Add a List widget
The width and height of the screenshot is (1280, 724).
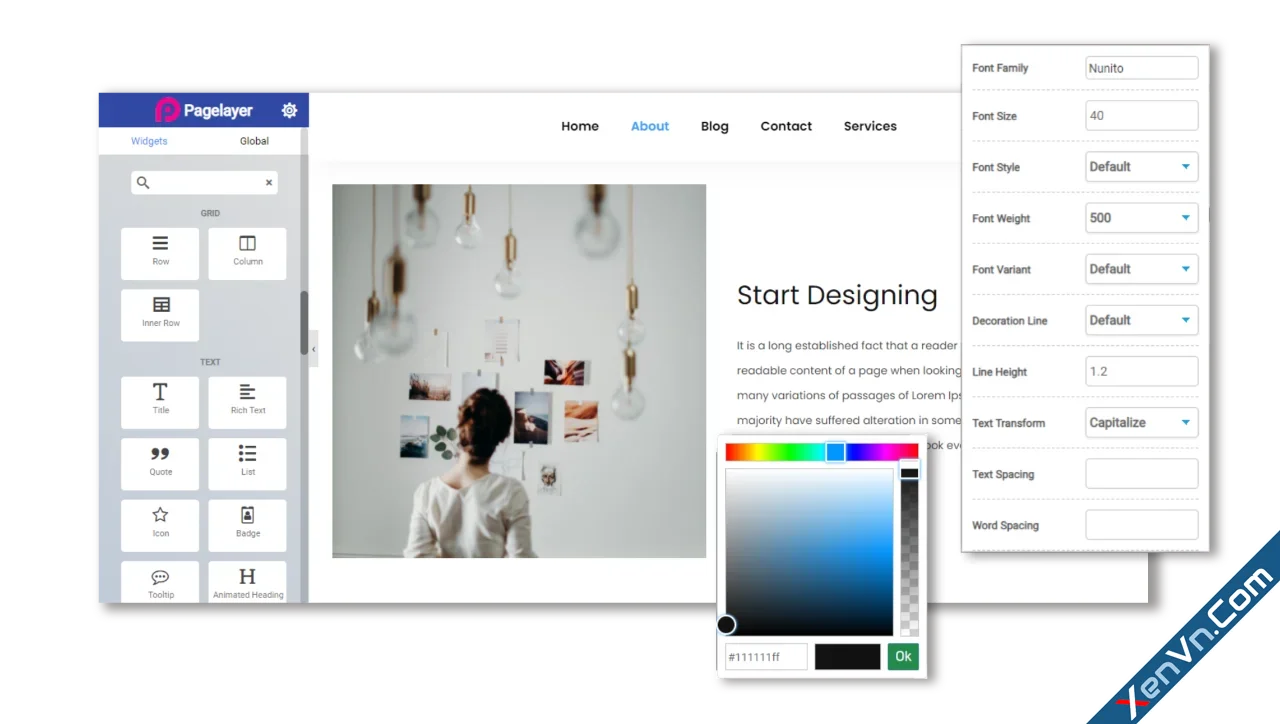247,464
